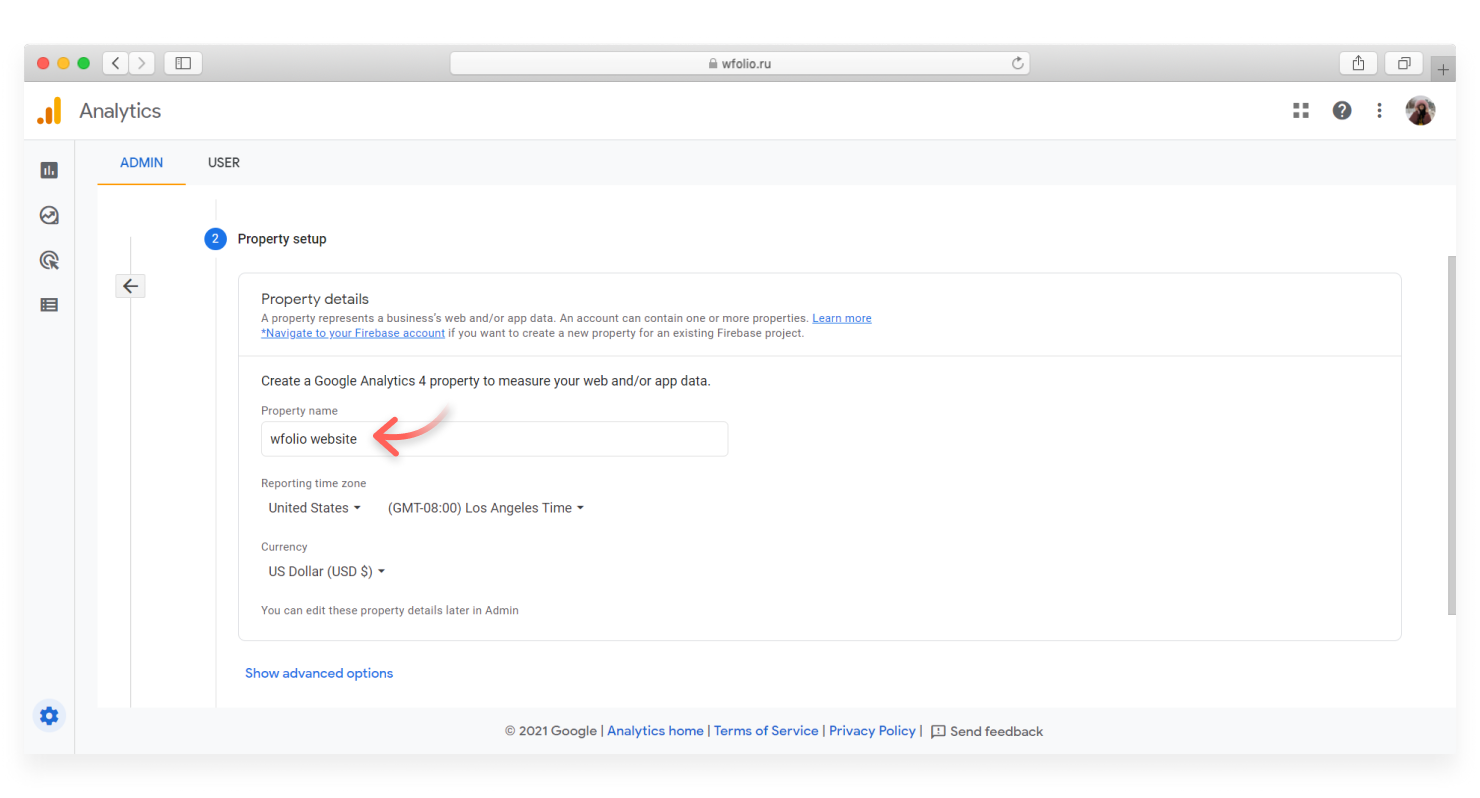Viewport: 1480px width, 798px height.
Task: Click the Admin gear icon
Action: [49, 716]
